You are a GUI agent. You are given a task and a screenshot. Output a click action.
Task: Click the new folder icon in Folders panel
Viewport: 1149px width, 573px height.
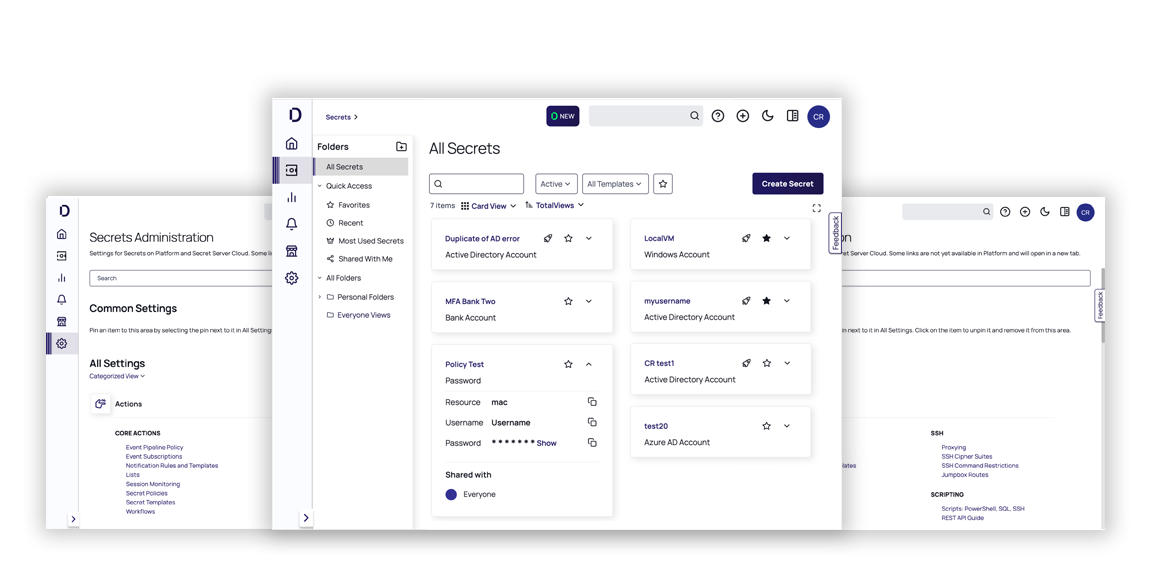click(401, 147)
